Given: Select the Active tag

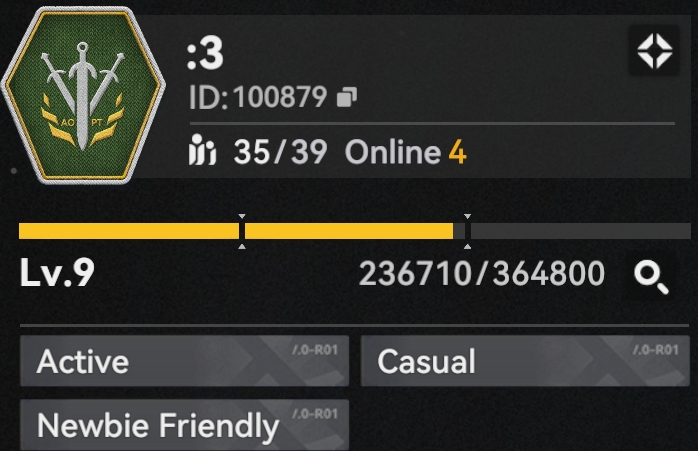Looking at the screenshot, I should tap(184, 361).
